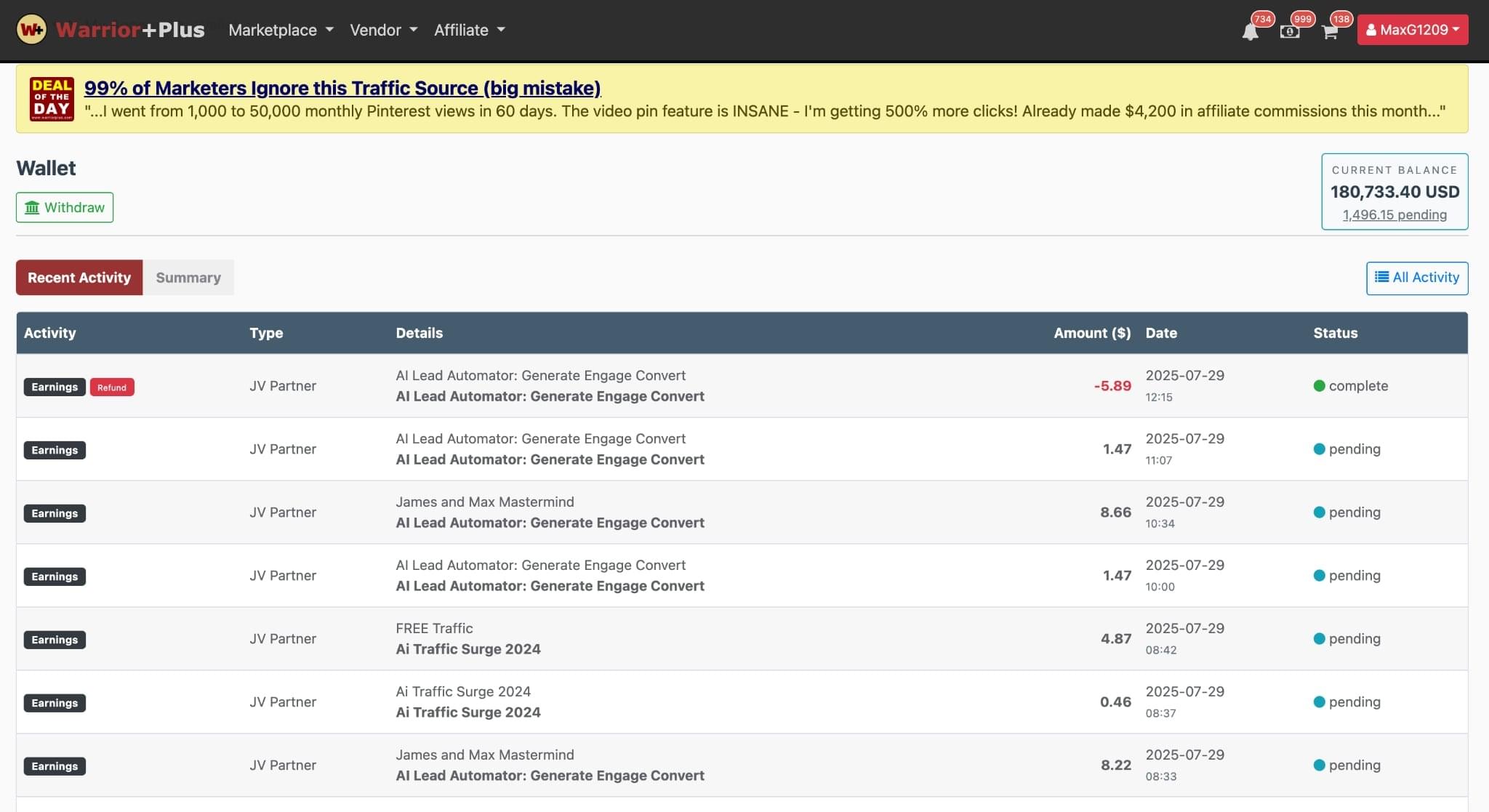Click the Pinterest testimonial text in banner

click(x=765, y=111)
